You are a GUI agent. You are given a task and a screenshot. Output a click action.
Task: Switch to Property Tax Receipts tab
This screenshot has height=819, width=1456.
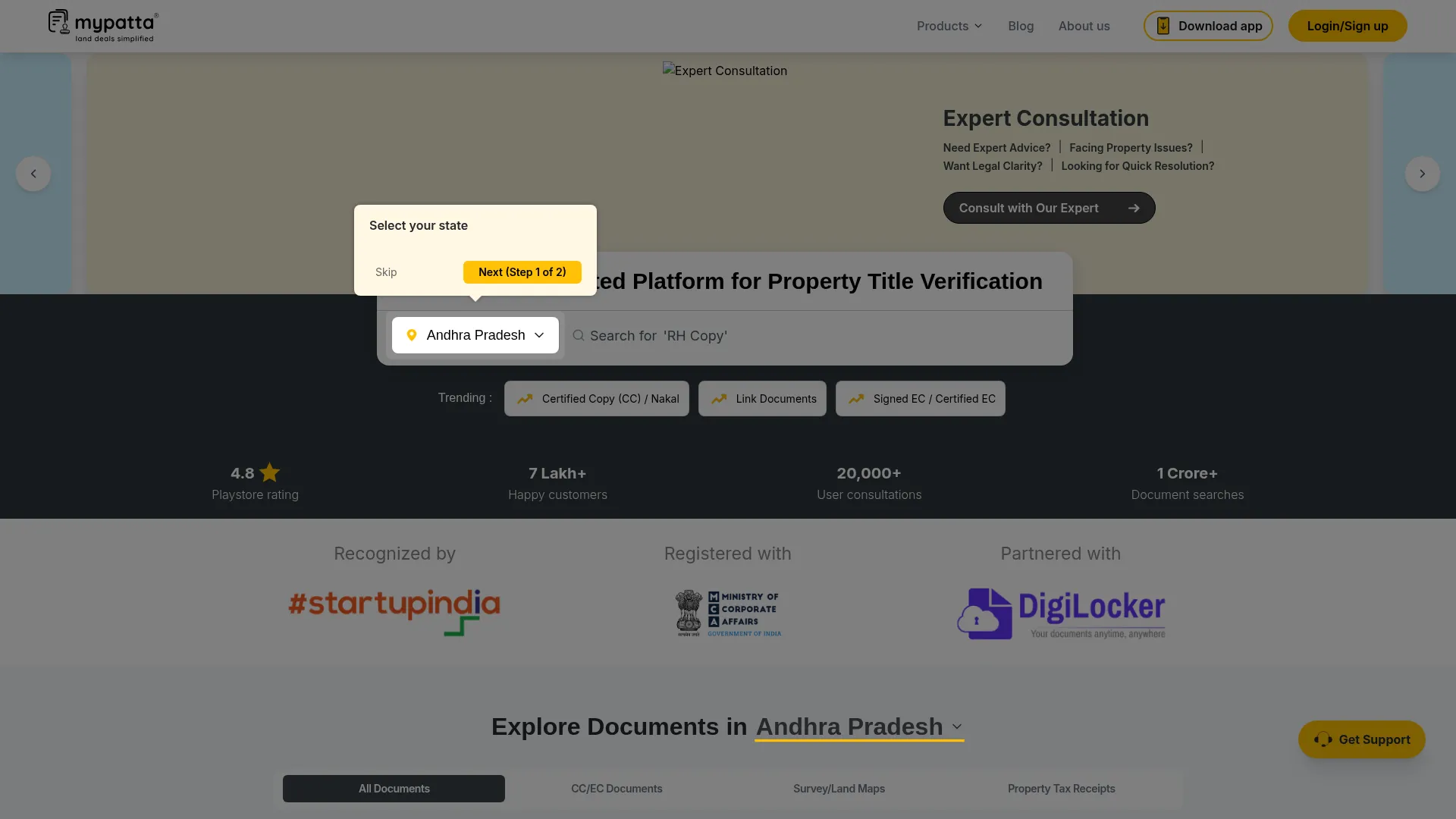point(1061,789)
